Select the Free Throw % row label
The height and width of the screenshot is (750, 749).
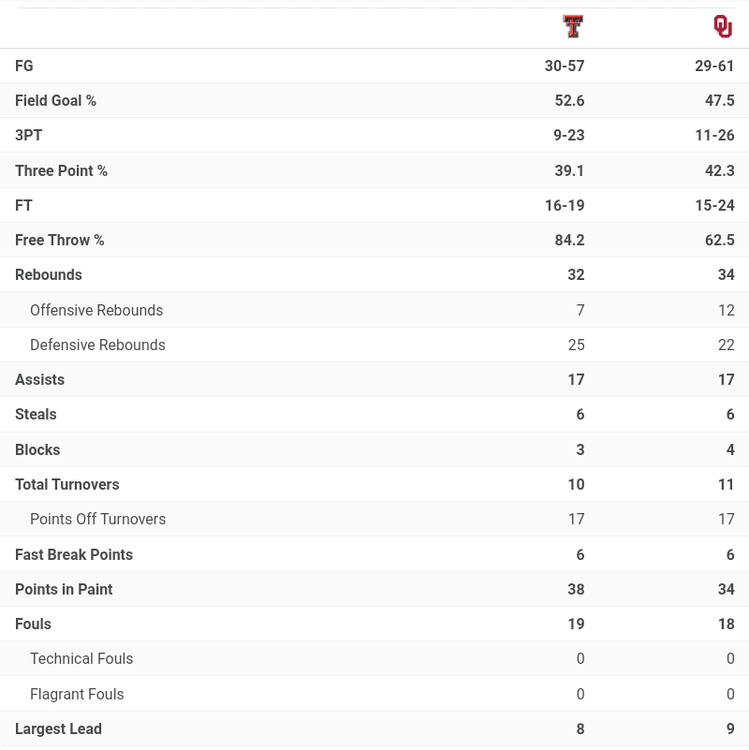pyautogui.click(x=60, y=240)
